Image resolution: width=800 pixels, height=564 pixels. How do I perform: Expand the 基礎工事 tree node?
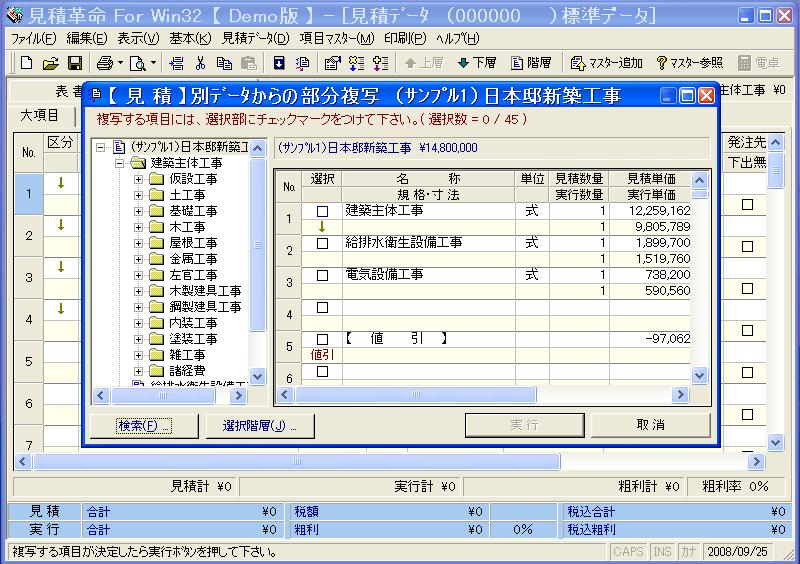138,211
